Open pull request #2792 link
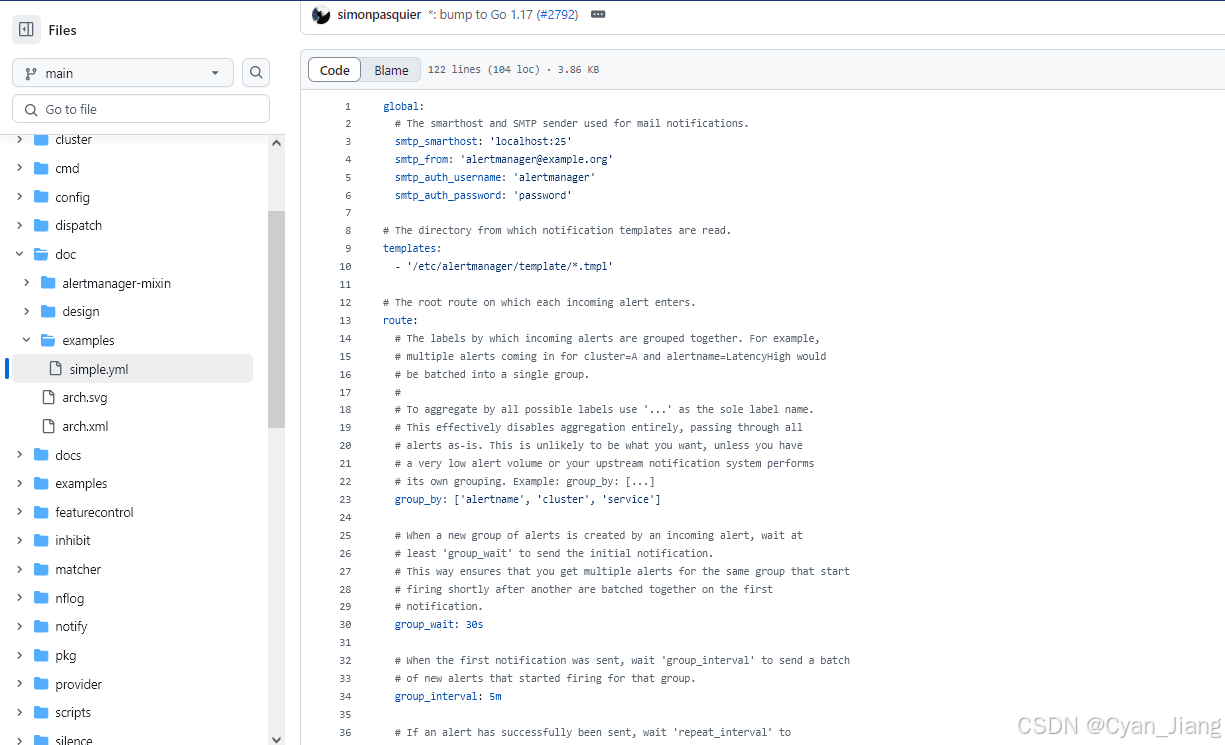Viewport: 1225px width, 745px height. coord(558,15)
